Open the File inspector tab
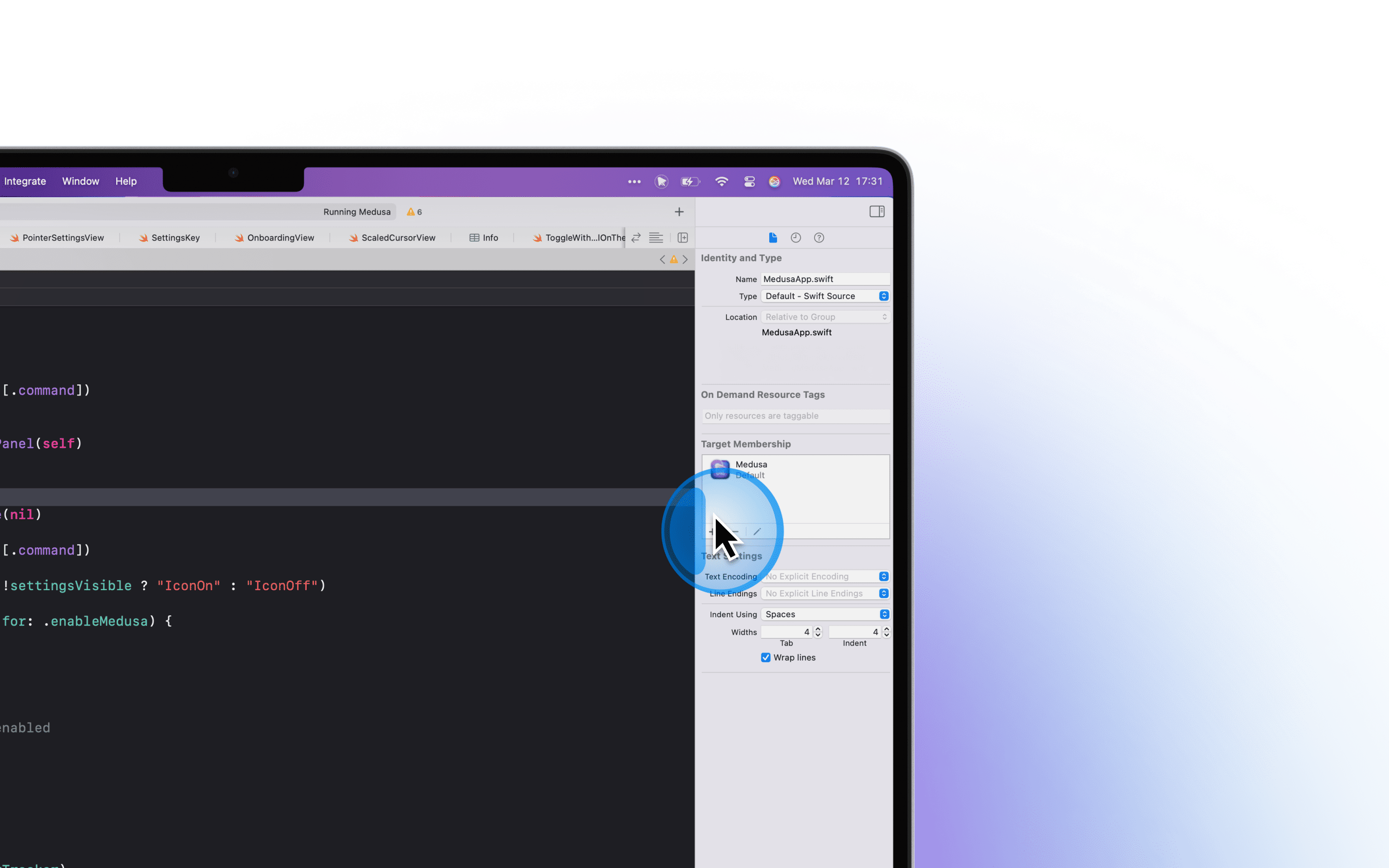The height and width of the screenshot is (868, 1389). point(773,238)
